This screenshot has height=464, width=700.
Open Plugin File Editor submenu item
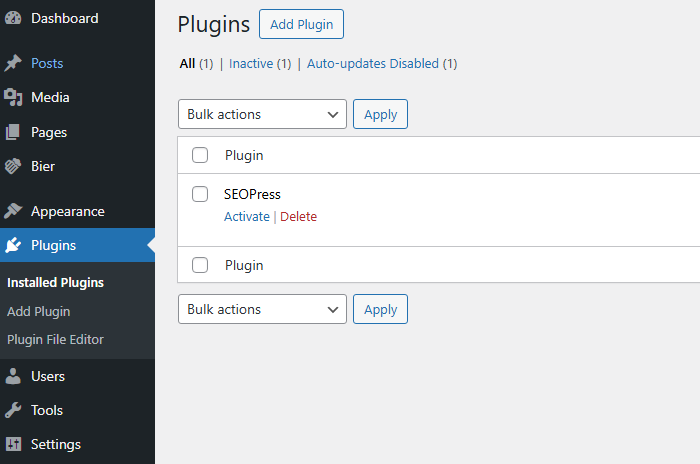pyautogui.click(x=55, y=339)
